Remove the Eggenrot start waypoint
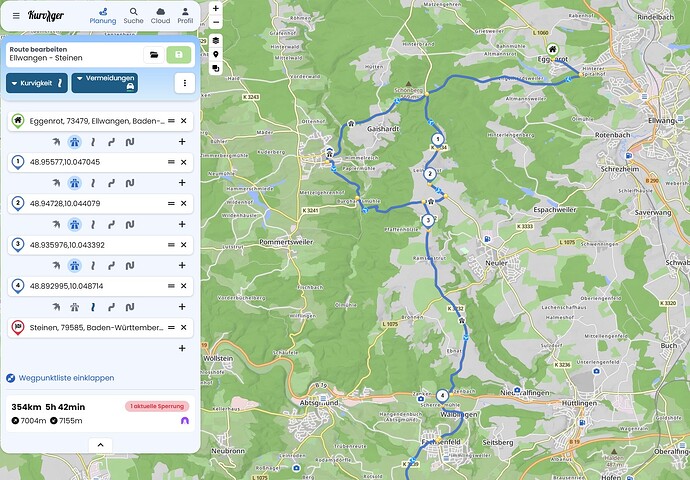 (184, 121)
